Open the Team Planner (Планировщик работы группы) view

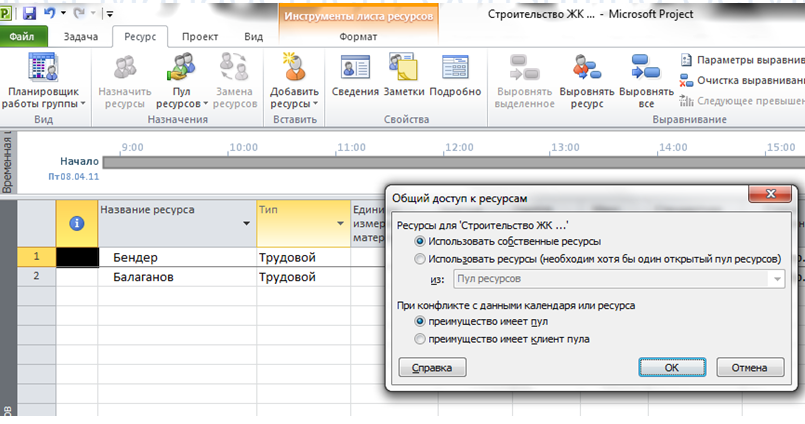pos(43,81)
